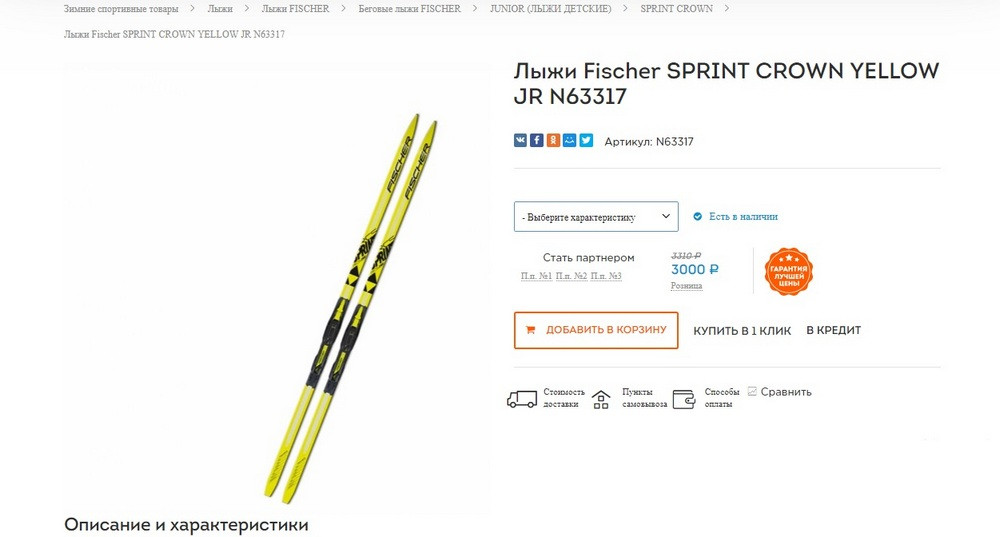Share via Odnoklassniki orange icon
Screen dimensions: 1000x537
point(553,140)
